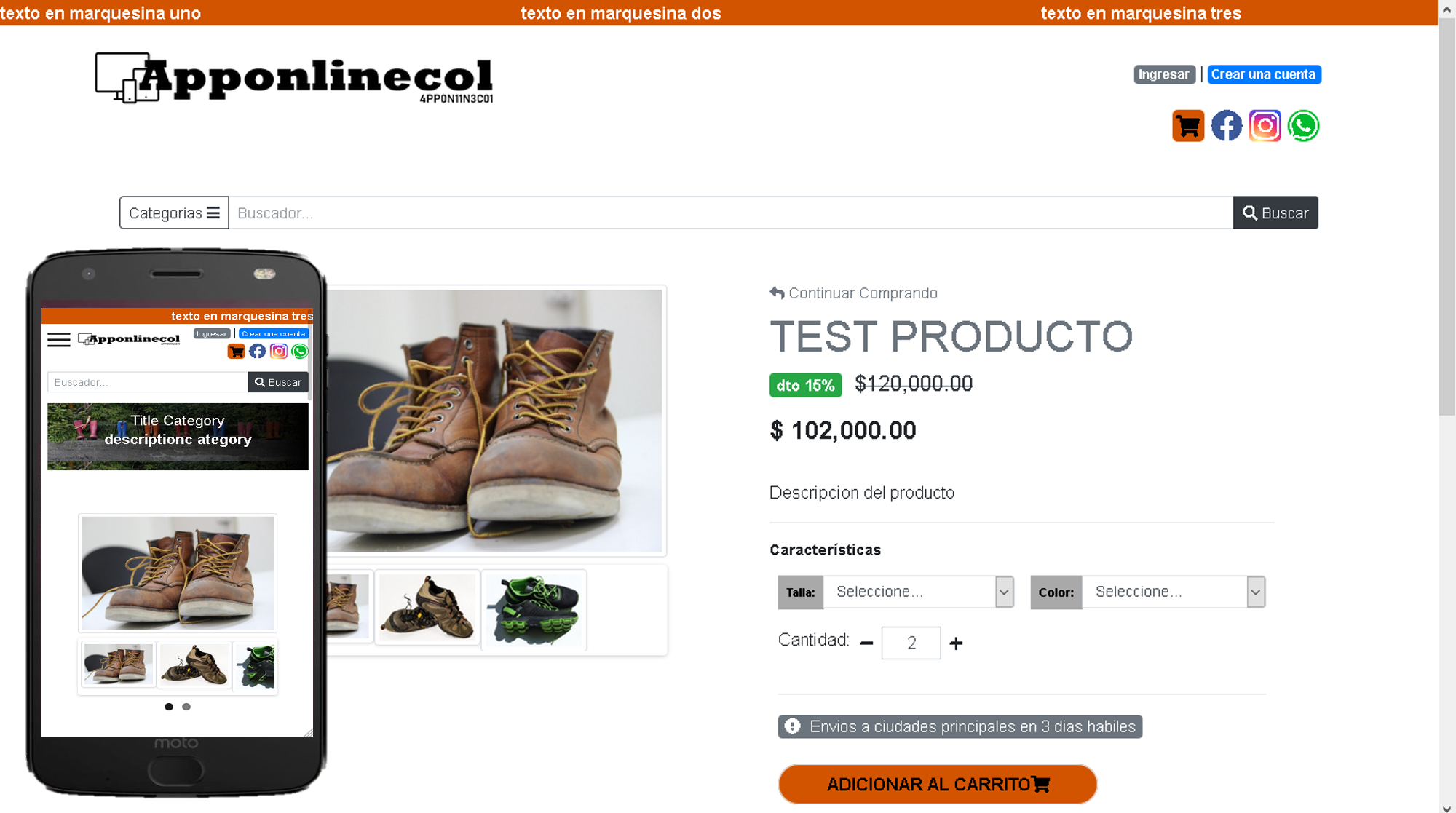Click the page vertical scrollbar thumb

click(x=1447, y=217)
